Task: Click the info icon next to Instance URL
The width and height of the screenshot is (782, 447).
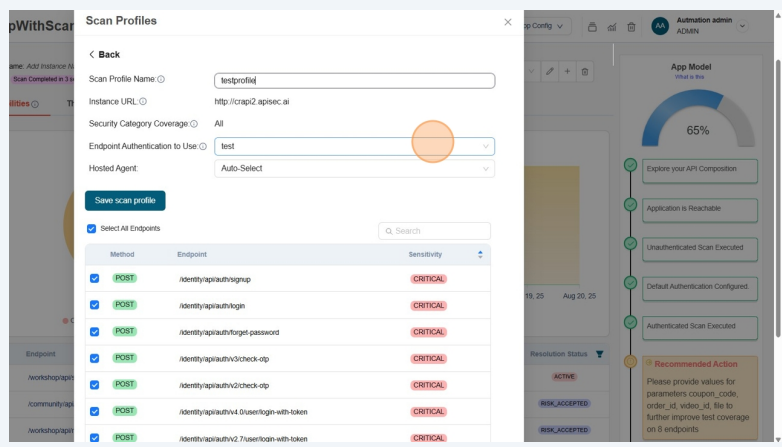Action: (x=143, y=101)
